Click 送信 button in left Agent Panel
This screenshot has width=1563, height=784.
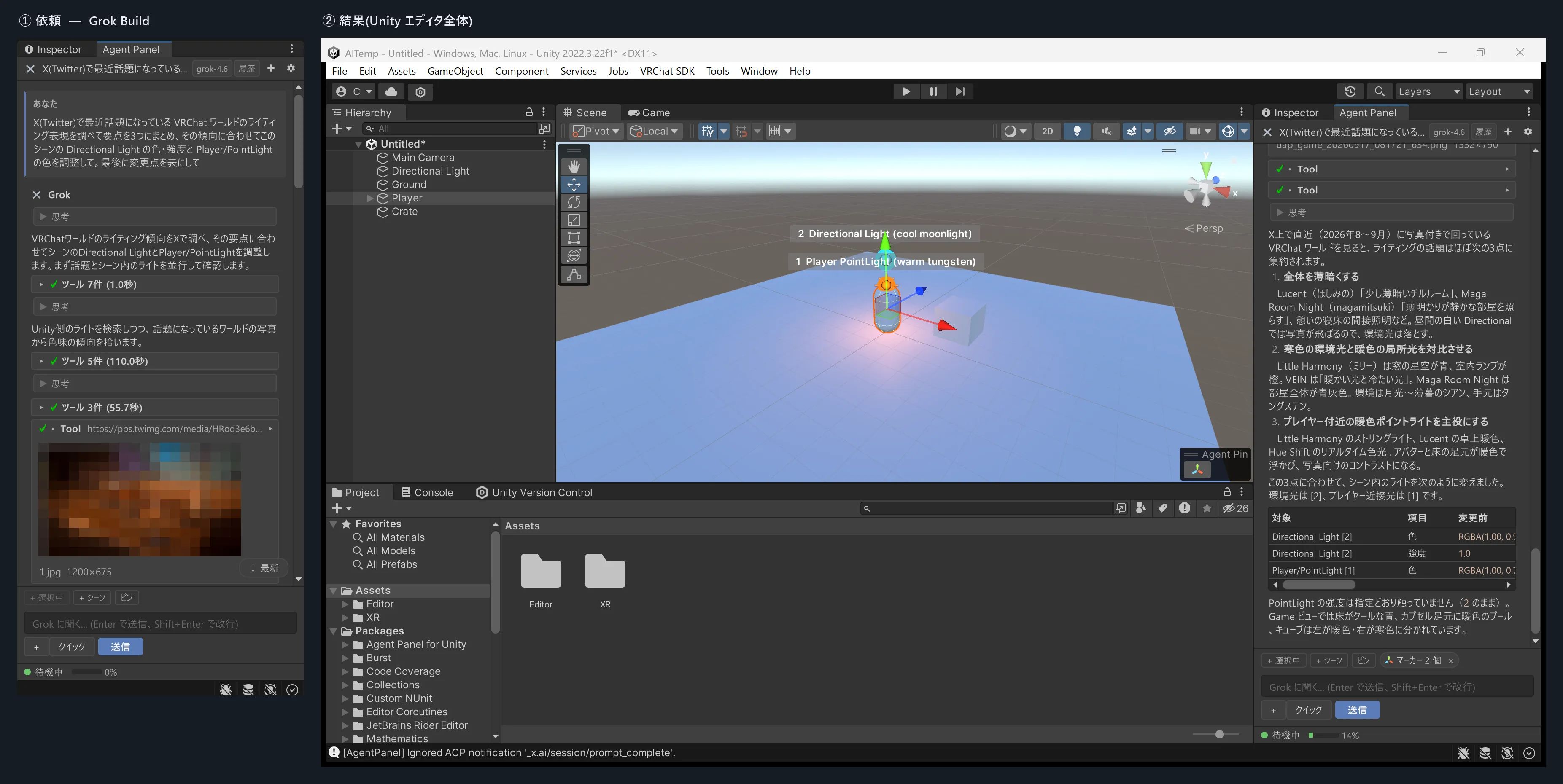[120, 646]
